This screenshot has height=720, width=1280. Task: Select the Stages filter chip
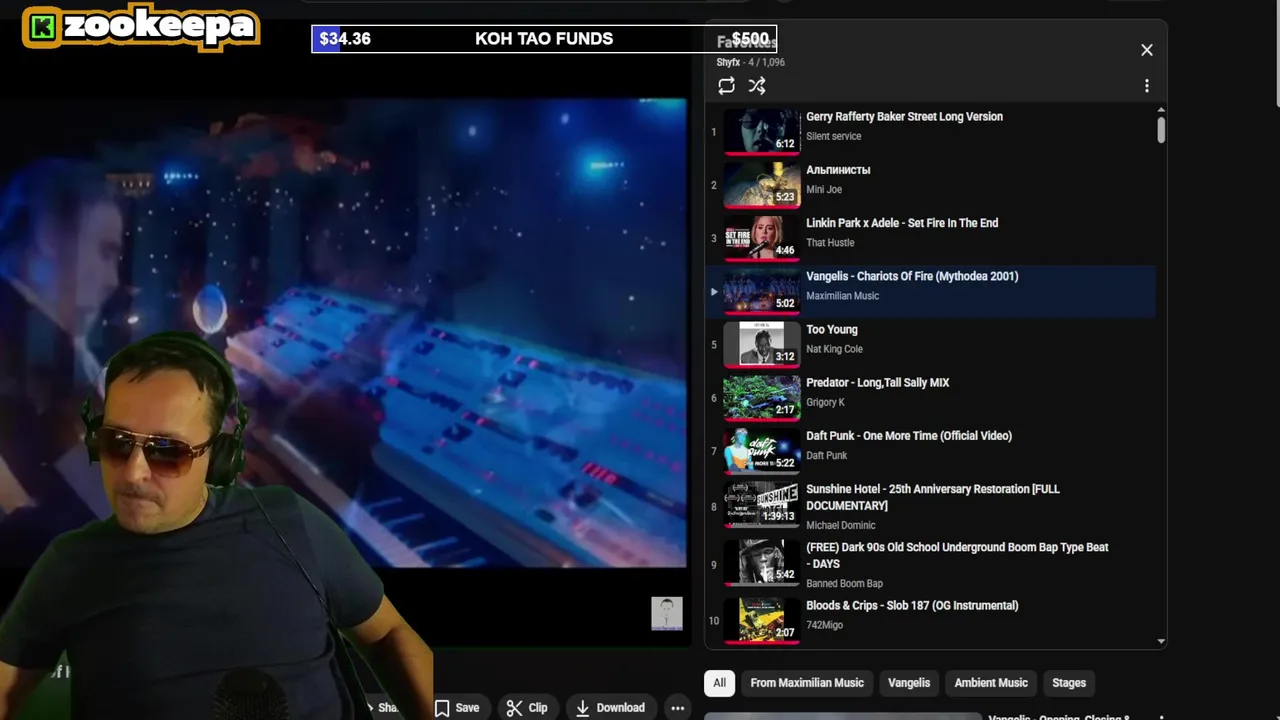click(x=1069, y=683)
